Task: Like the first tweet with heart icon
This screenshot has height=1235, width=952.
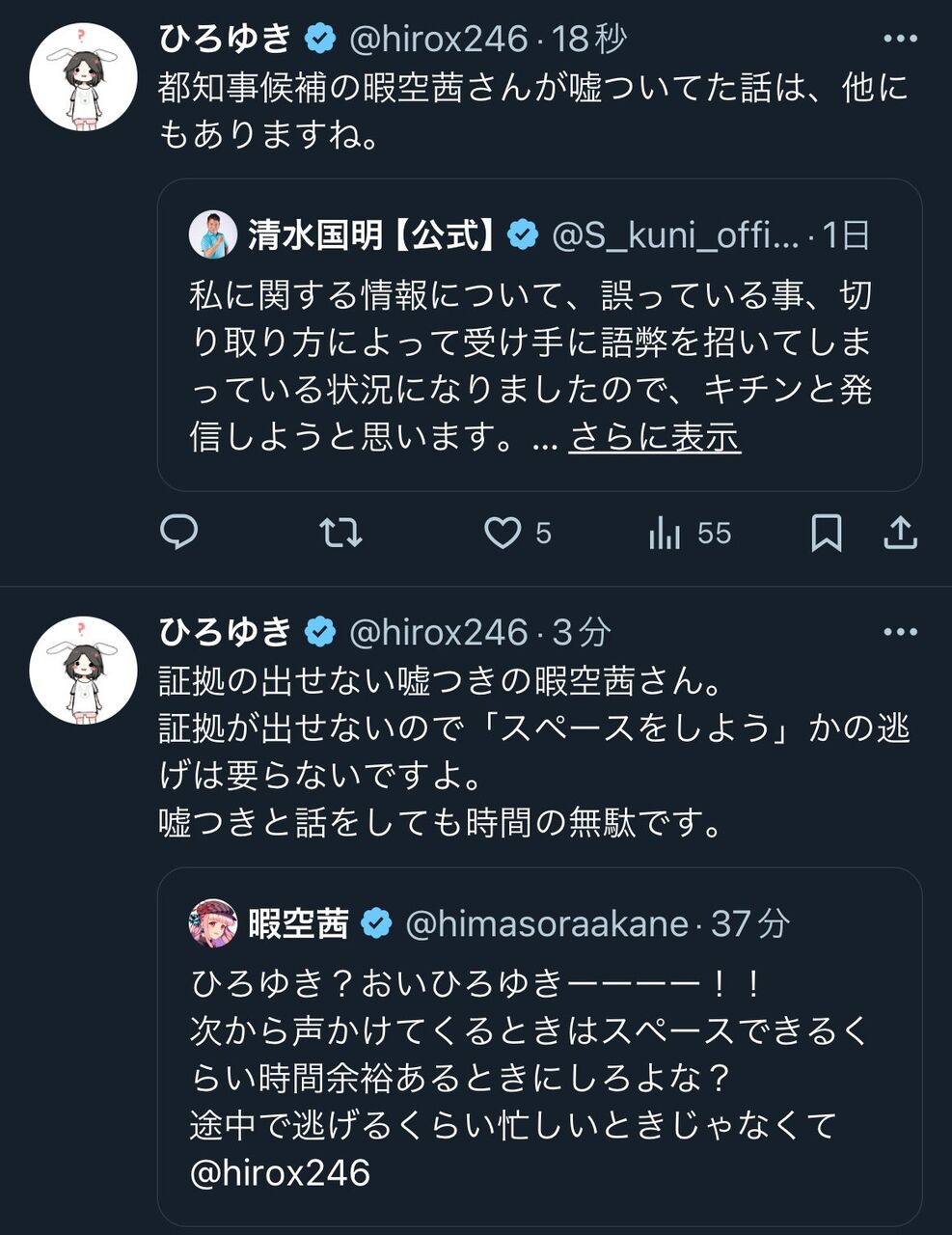Action: pos(503,533)
